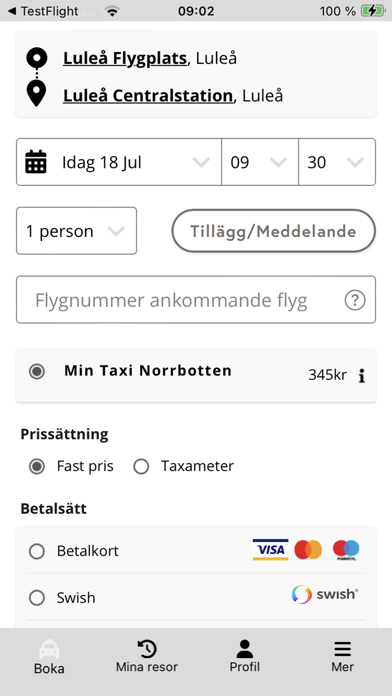Screen dimensions: 392x696
Task: Expand the hour dropdown showing 09
Action: click(x=260, y=162)
